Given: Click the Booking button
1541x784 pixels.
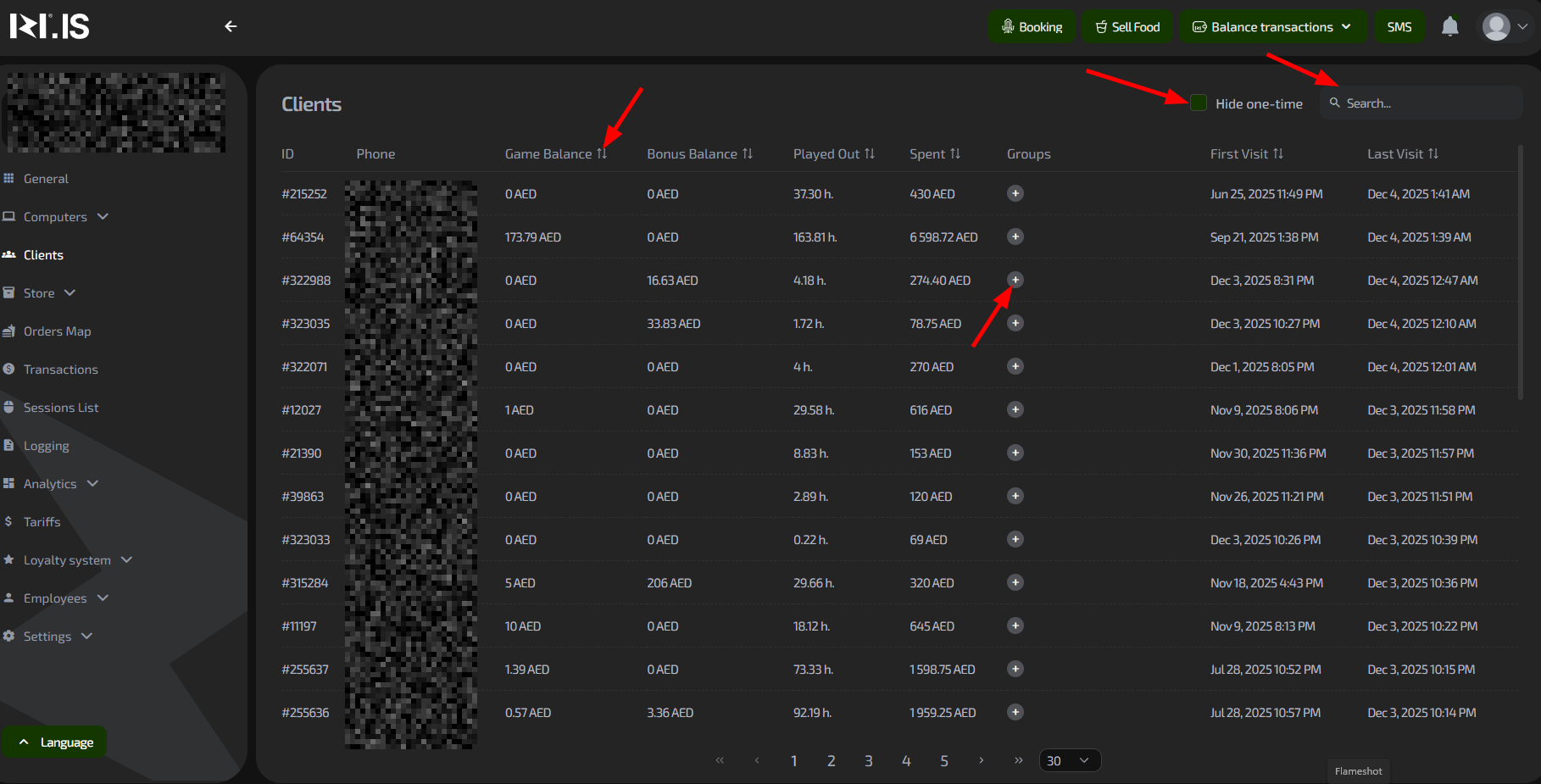Looking at the screenshot, I should coord(1032,27).
